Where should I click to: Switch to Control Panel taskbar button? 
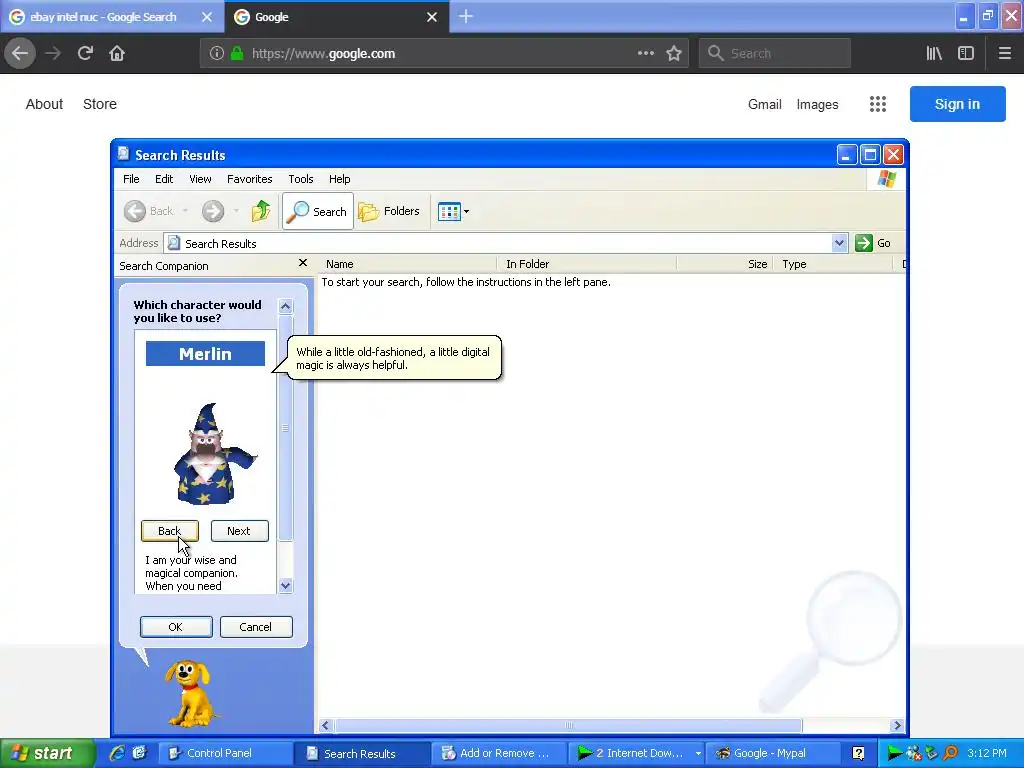click(226, 753)
